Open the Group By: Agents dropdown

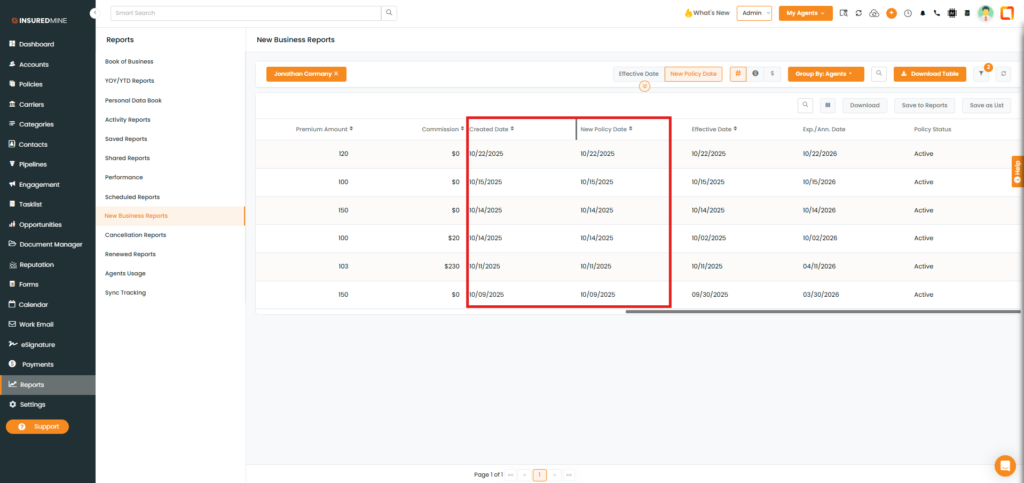pyautogui.click(x=825, y=74)
